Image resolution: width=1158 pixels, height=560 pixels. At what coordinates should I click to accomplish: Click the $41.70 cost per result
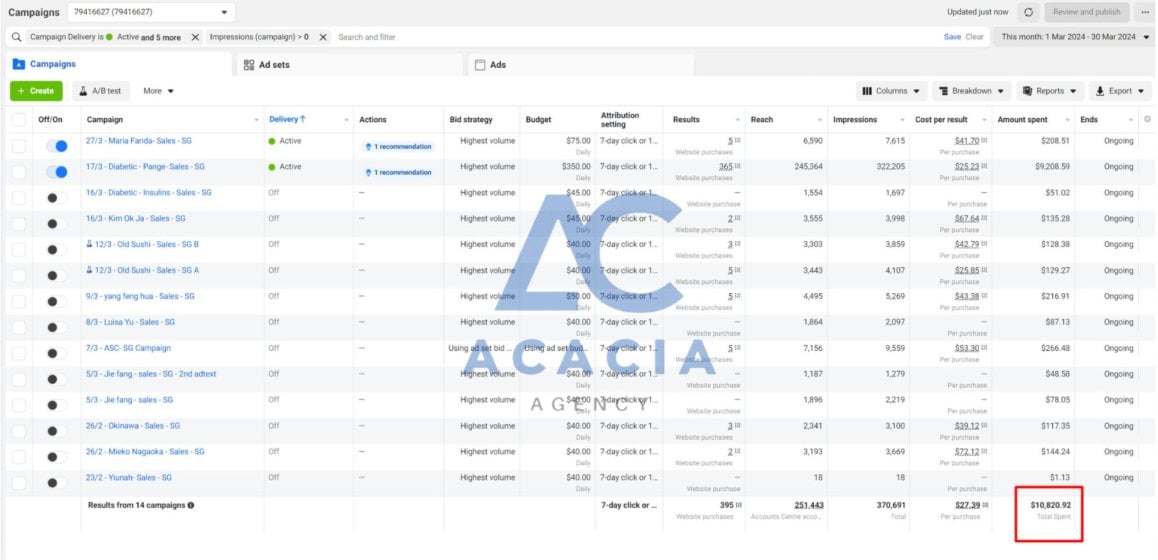[x=967, y=140]
